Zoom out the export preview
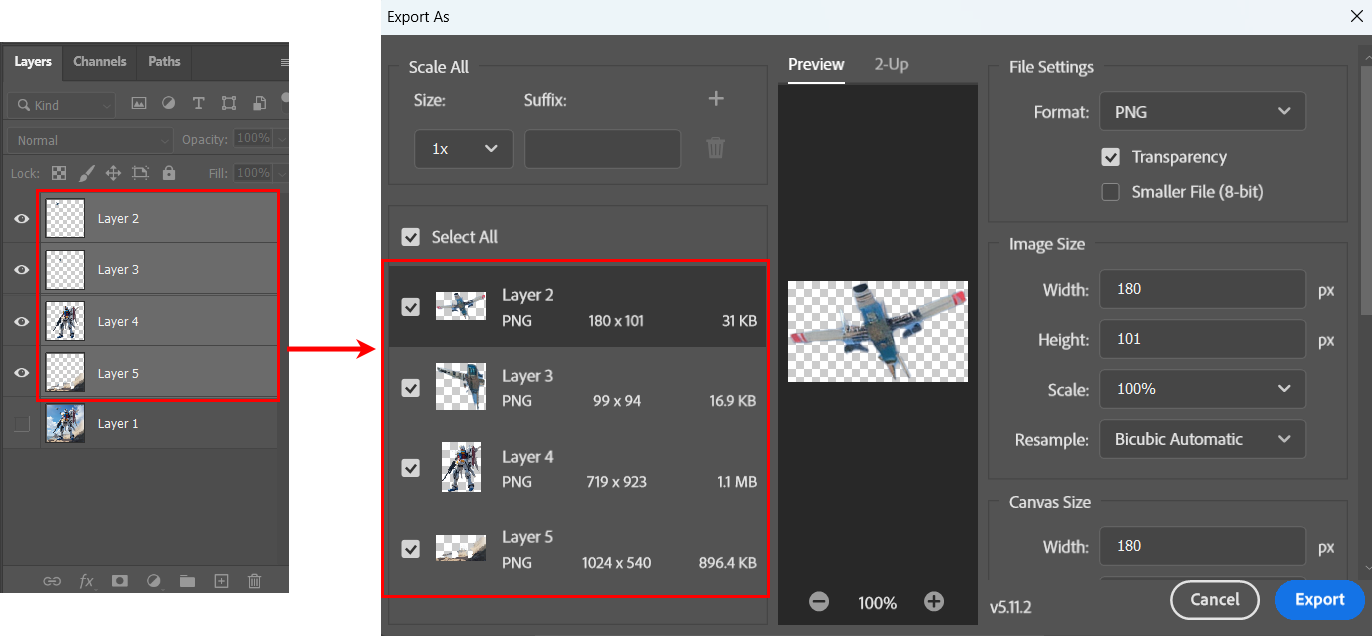 tap(819, 602)
